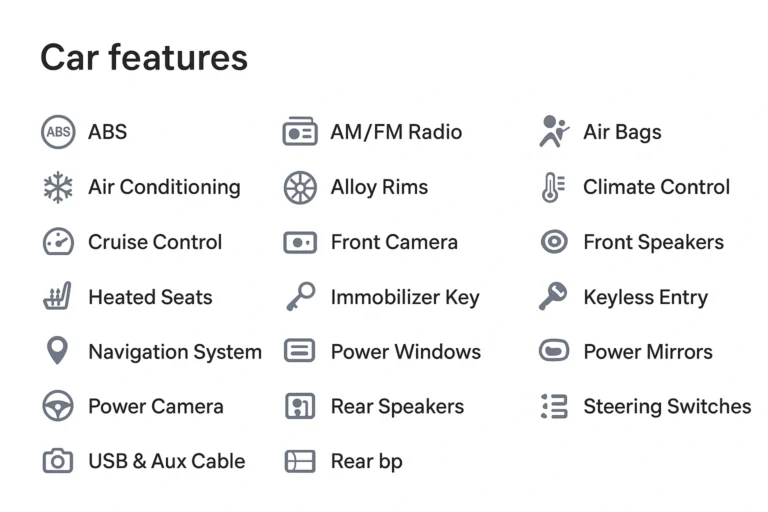Screen dimensions: 768x512
Task: Click the Rear Speakers text label
Action: pos(397,407)
